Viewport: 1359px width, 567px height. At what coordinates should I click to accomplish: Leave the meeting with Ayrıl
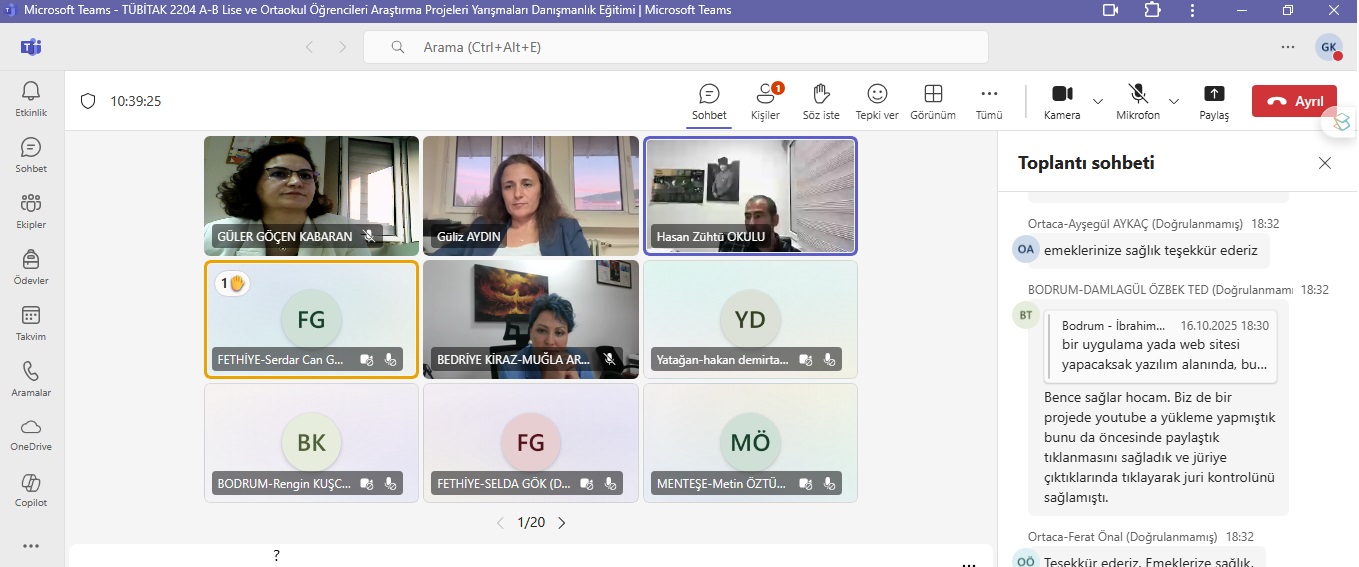pos(1294,101)
